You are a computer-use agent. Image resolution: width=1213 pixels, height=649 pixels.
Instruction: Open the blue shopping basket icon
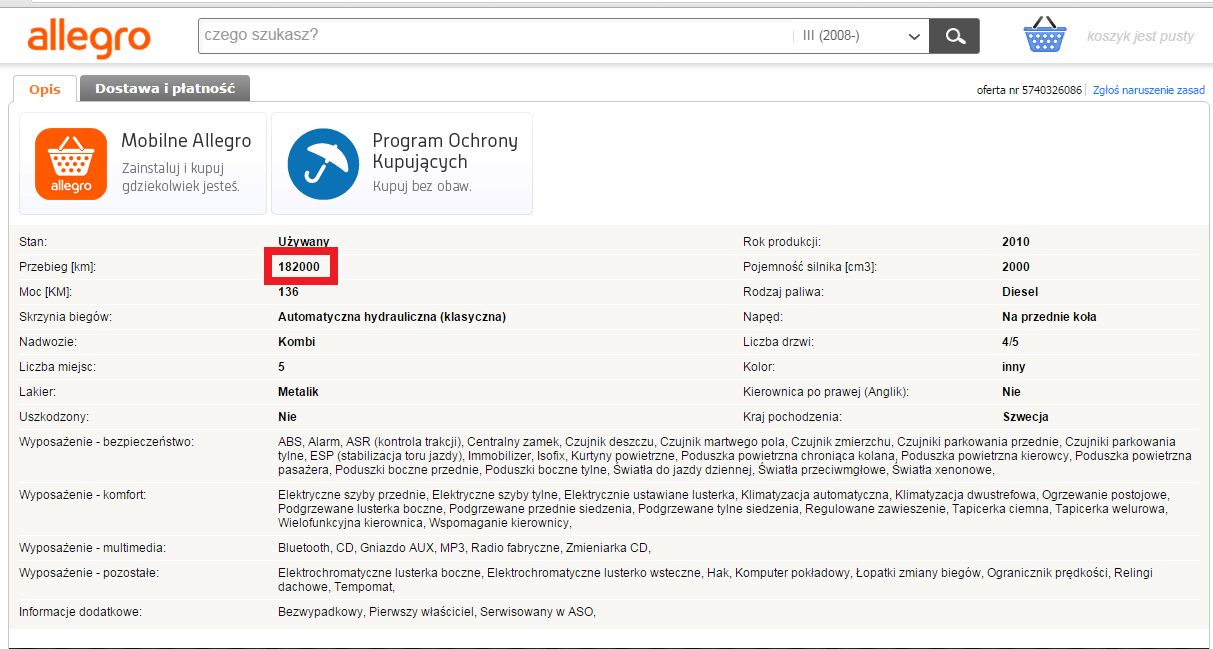(1045, 36)
